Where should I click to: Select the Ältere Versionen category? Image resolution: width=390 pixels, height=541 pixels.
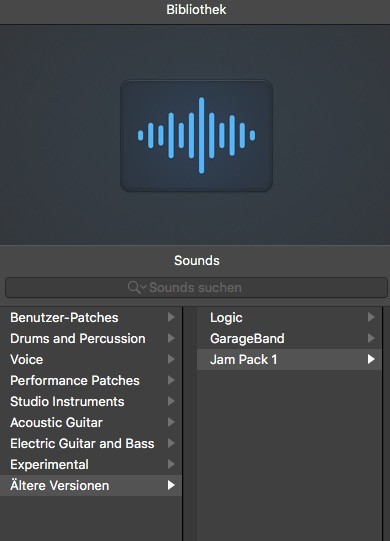[91, 485]
